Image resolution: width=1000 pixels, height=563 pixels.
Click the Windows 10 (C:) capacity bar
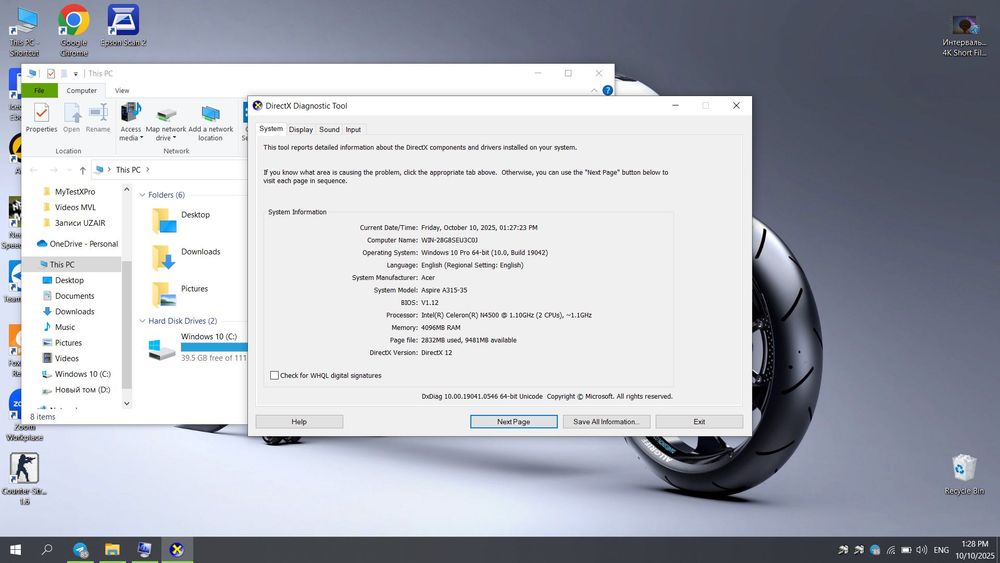214,347
